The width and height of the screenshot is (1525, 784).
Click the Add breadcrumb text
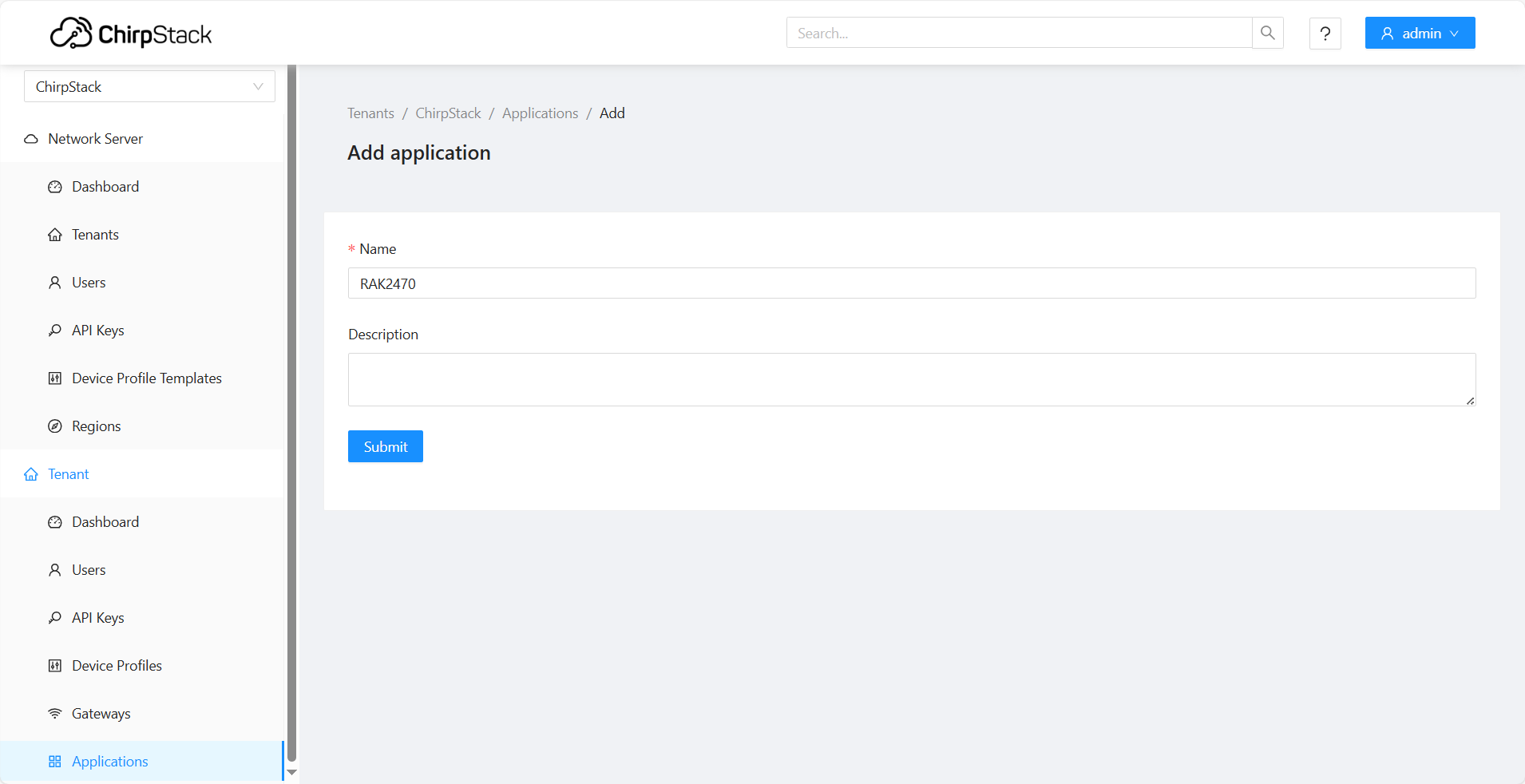(x=612, y=113)
